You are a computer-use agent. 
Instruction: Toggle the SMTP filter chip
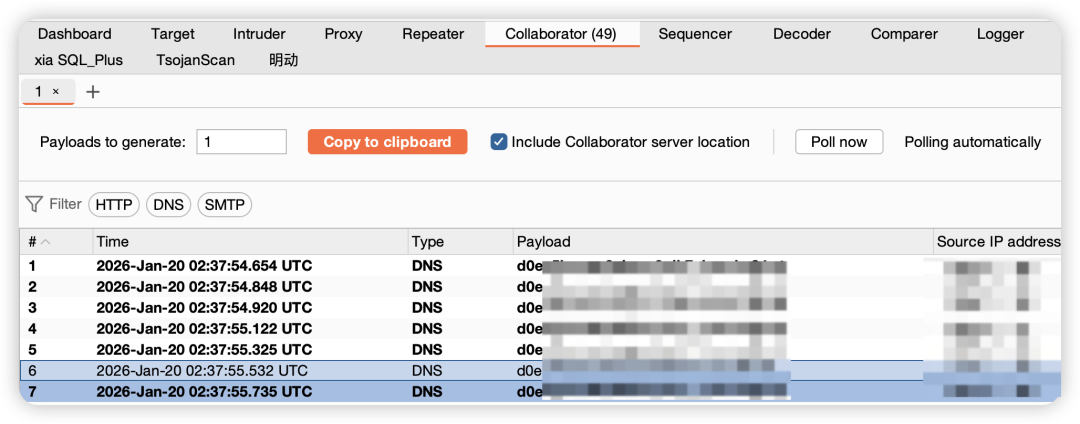pos(224,205)
